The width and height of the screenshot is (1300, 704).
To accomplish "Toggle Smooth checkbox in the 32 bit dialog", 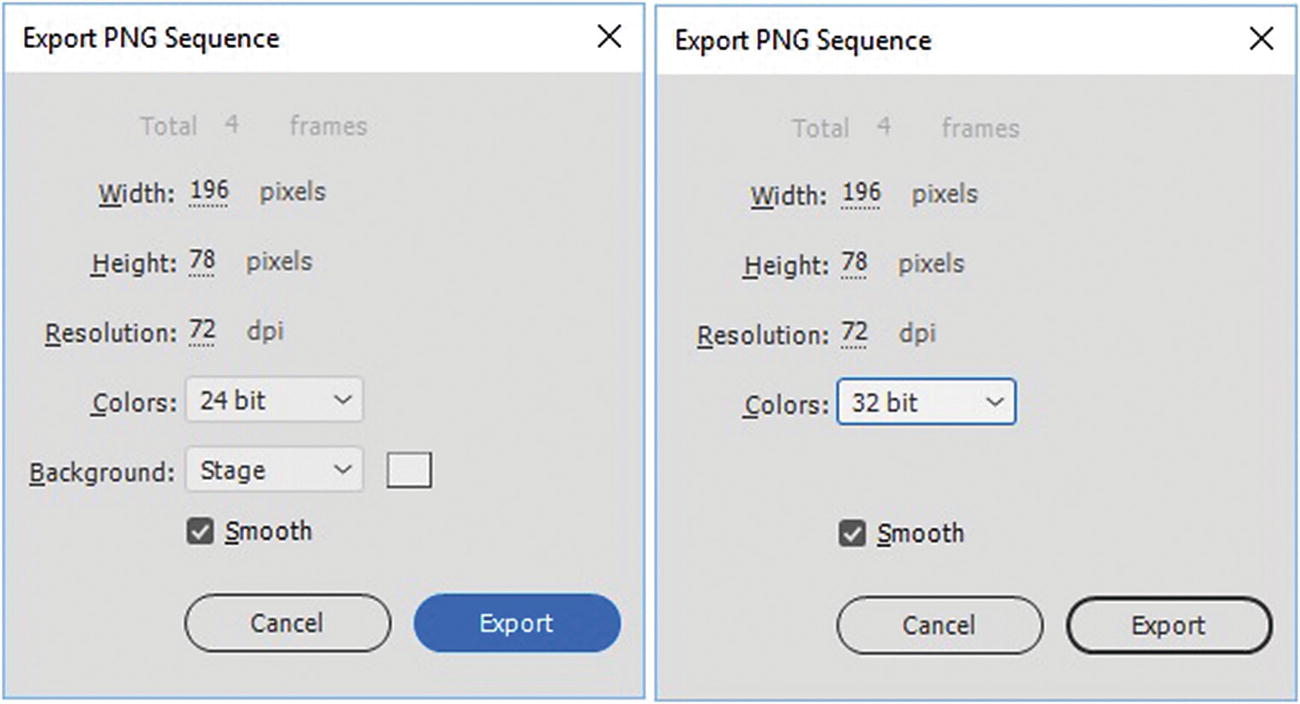I will [x=852, y=534].
